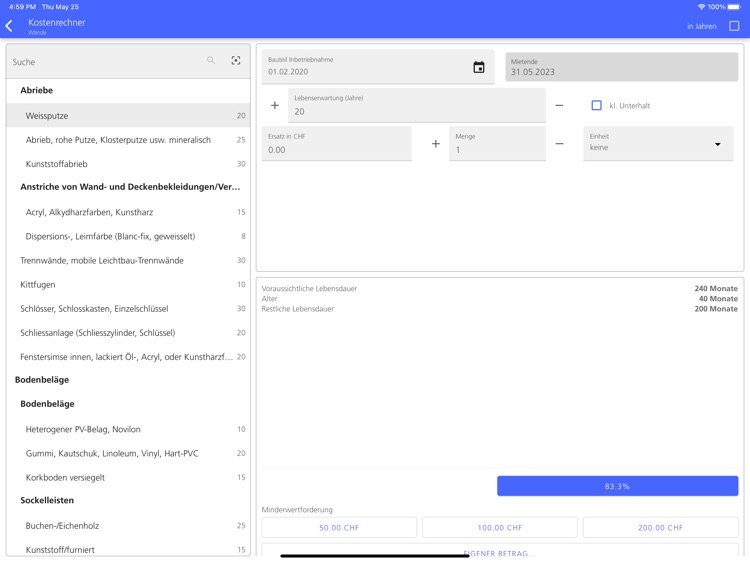Tap the battery indicator in status bar
Viewport: 750px width, 562px height.
click(734, 7)
